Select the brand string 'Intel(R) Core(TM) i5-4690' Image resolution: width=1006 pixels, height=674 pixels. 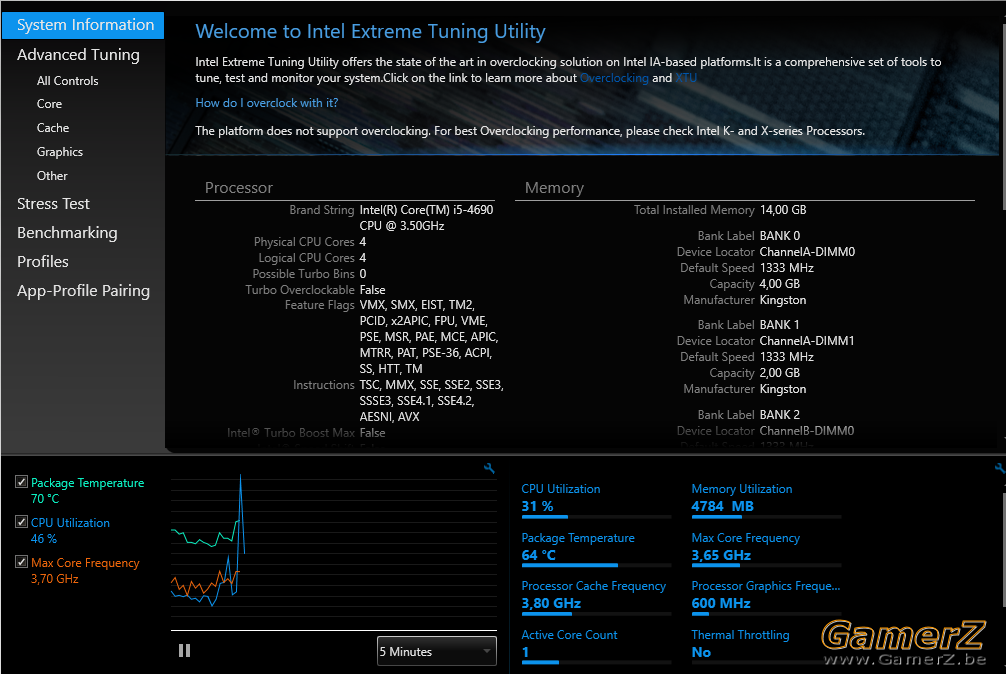tap(426, 210)
